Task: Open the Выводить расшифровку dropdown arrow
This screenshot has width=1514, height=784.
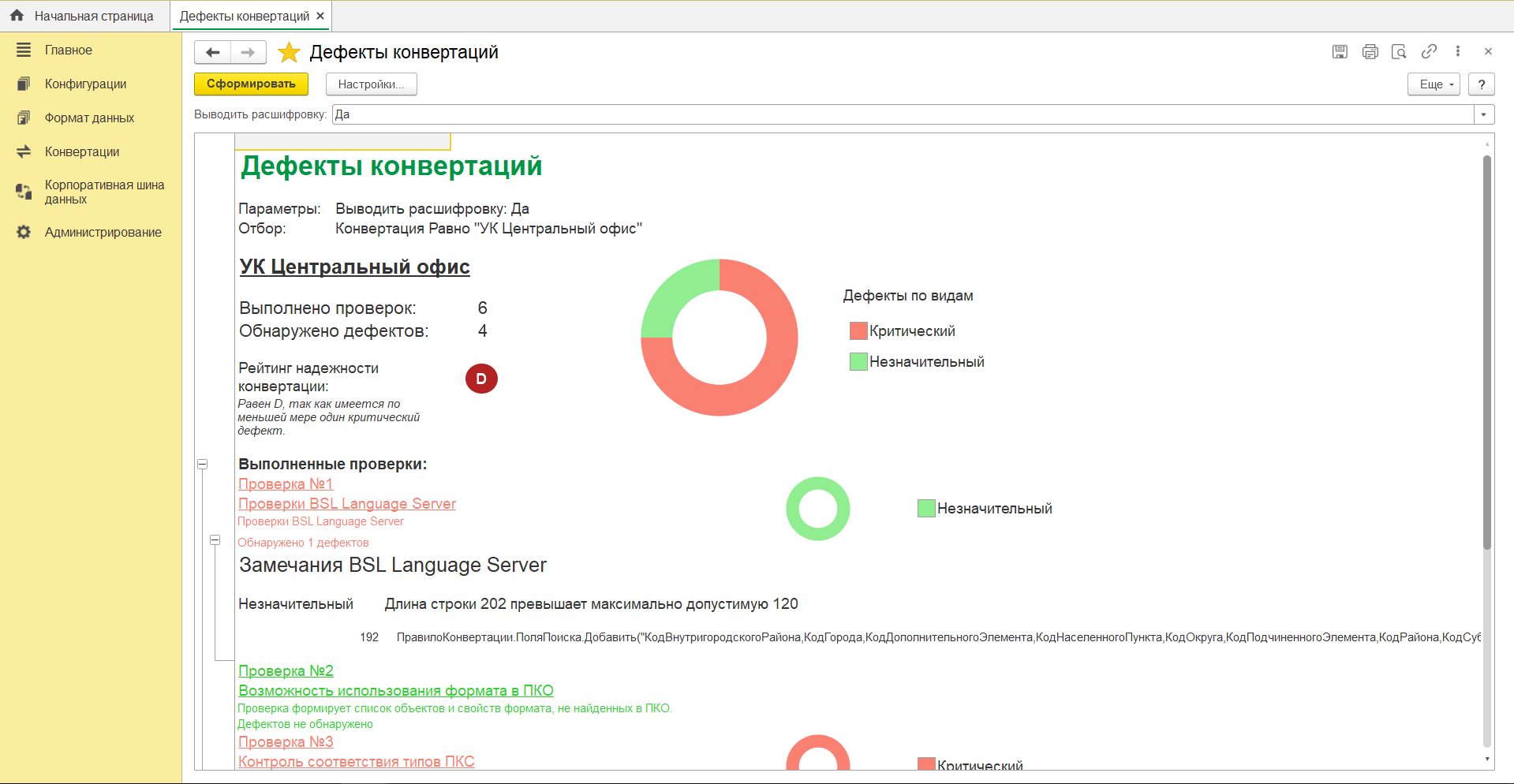Action: (x=1483, y=115)
